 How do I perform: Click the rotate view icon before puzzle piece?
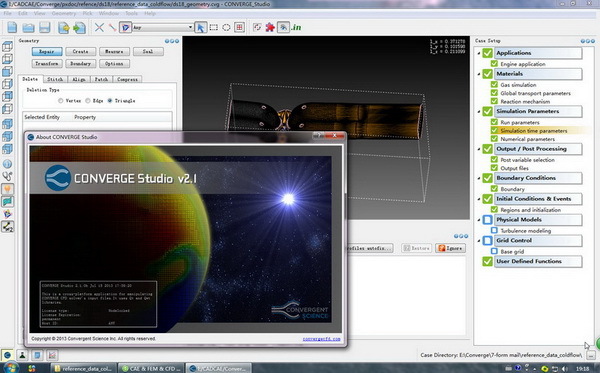pyautogui.click(x=257, y=27)
